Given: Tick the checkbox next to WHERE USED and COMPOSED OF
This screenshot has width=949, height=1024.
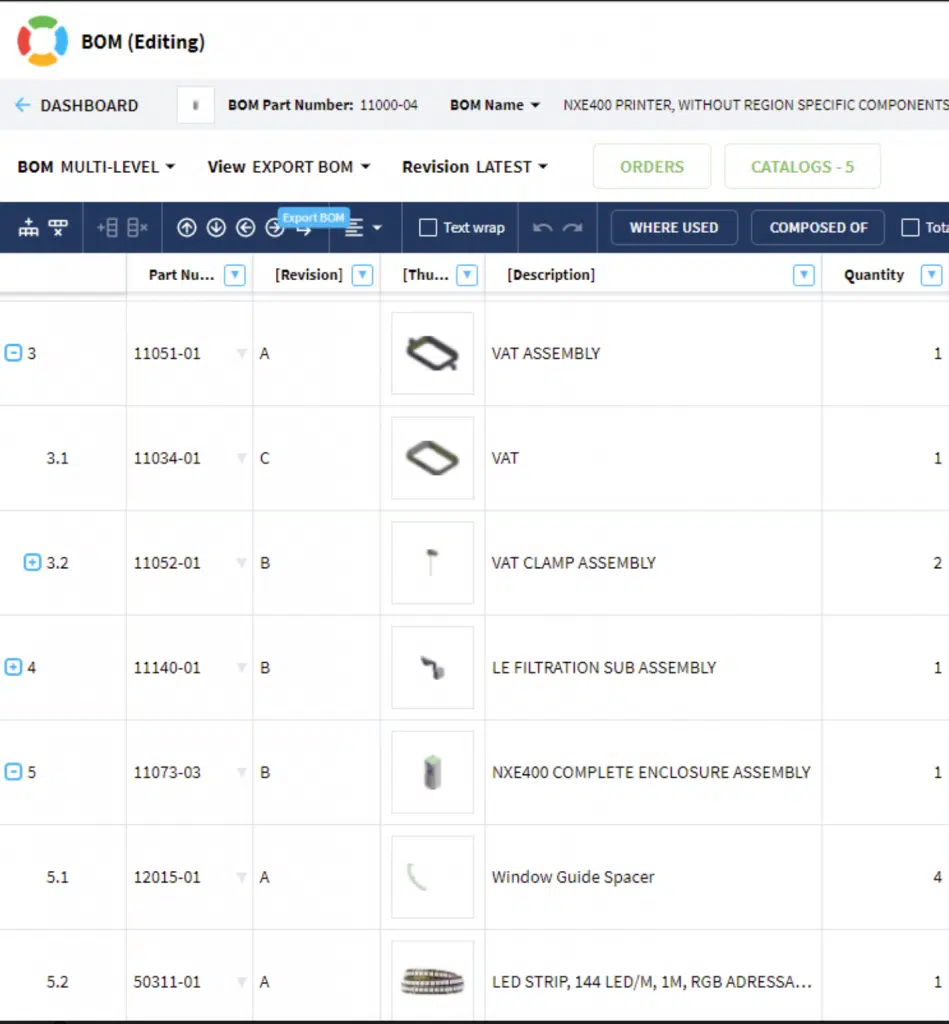Looking at the screenshot, I should point(910,228).
